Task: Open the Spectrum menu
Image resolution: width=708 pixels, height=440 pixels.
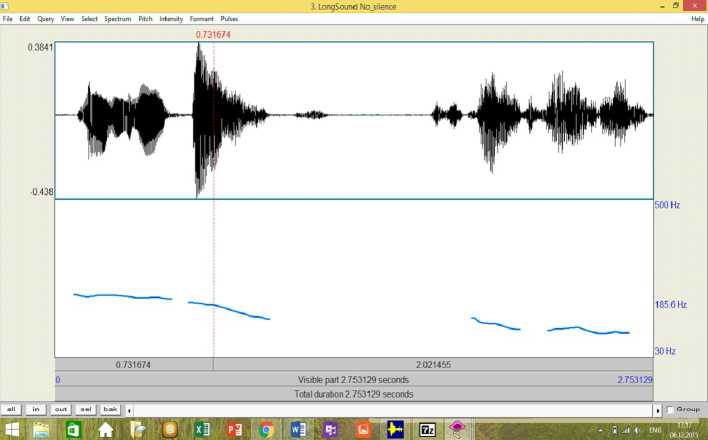Action: pos(118,19)
